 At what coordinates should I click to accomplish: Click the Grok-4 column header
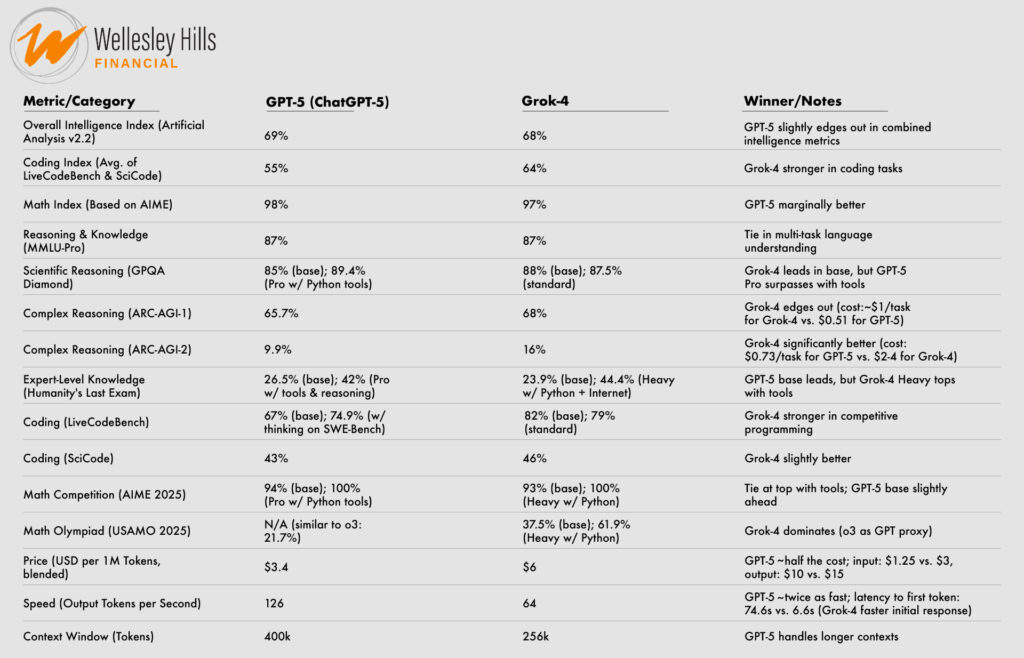tap(546, 101)
